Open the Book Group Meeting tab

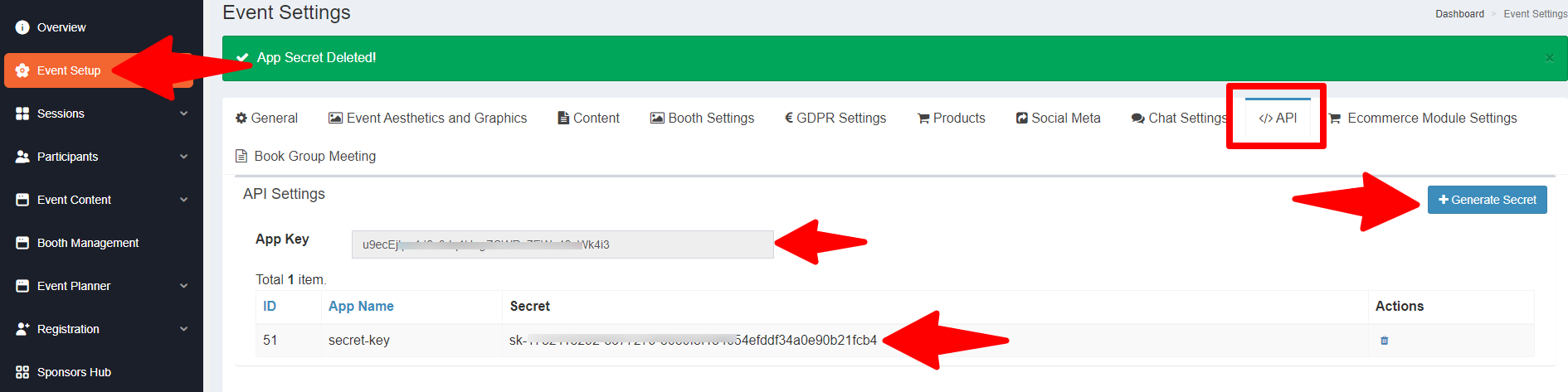pos(305,157)
